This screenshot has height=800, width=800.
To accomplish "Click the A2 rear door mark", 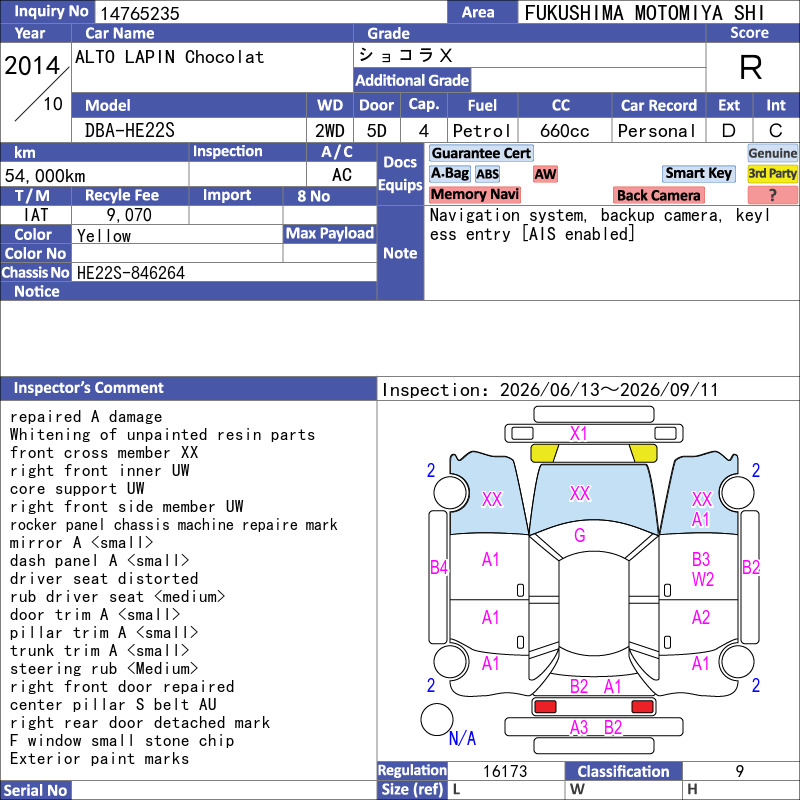I will pyautogui.click(x=701, y=617).
